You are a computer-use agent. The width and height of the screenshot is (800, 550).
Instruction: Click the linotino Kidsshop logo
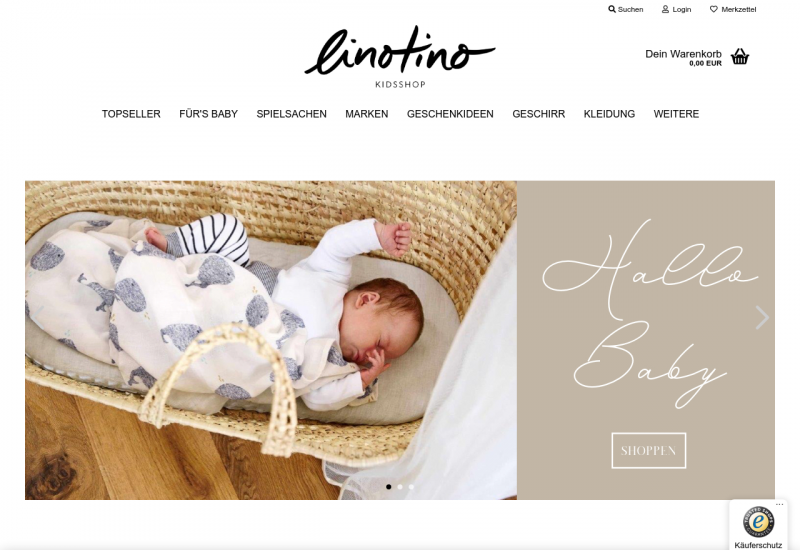[x=400, y=57]
